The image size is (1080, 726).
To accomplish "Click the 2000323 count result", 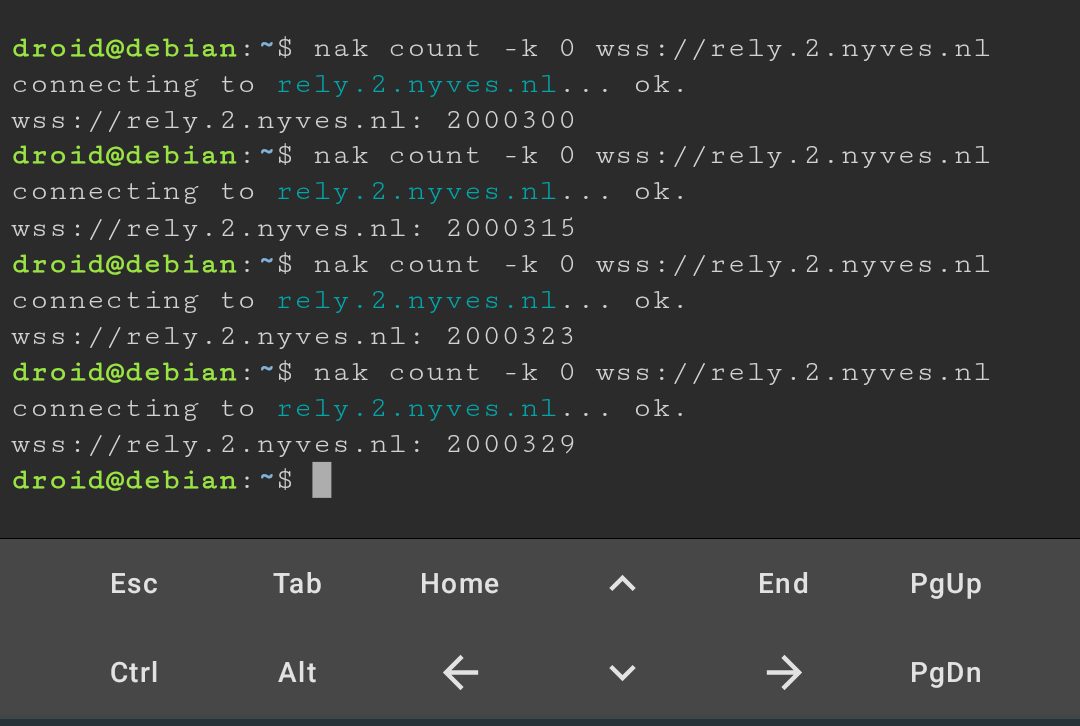I will pyautogui.click(x=510, y=336).
